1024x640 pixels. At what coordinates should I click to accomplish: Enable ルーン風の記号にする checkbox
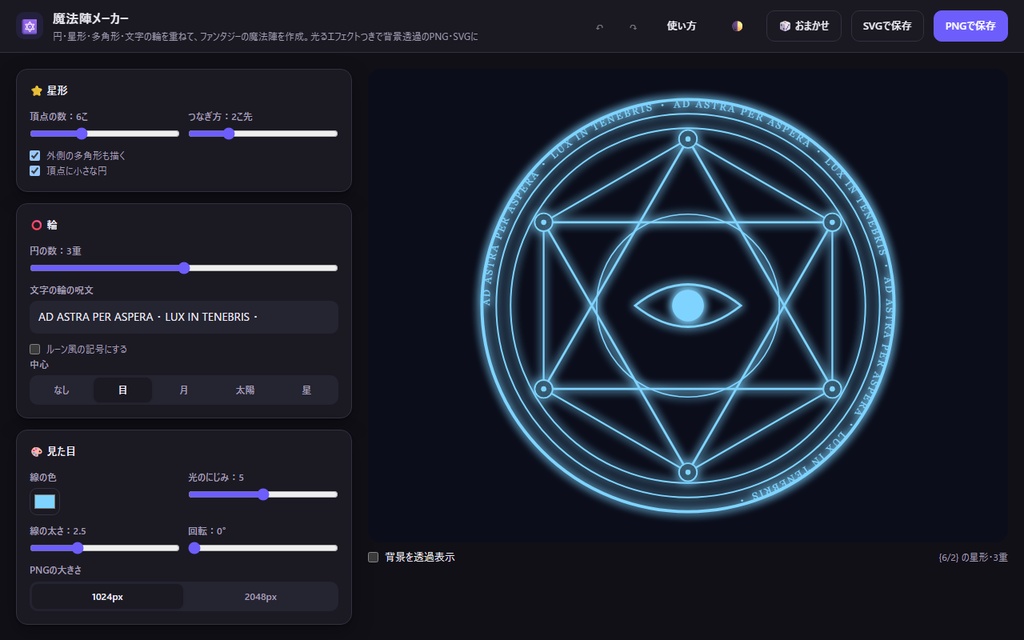[x=35, y=349]
